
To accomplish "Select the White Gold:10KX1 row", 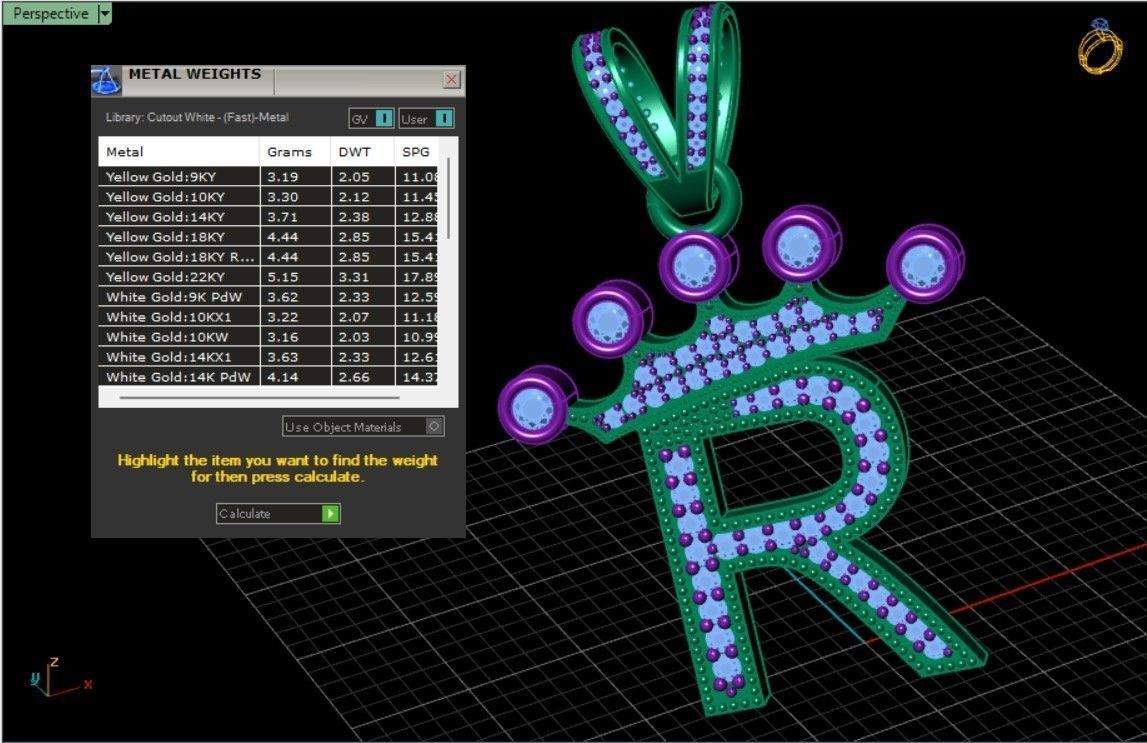I will [268, 317].
